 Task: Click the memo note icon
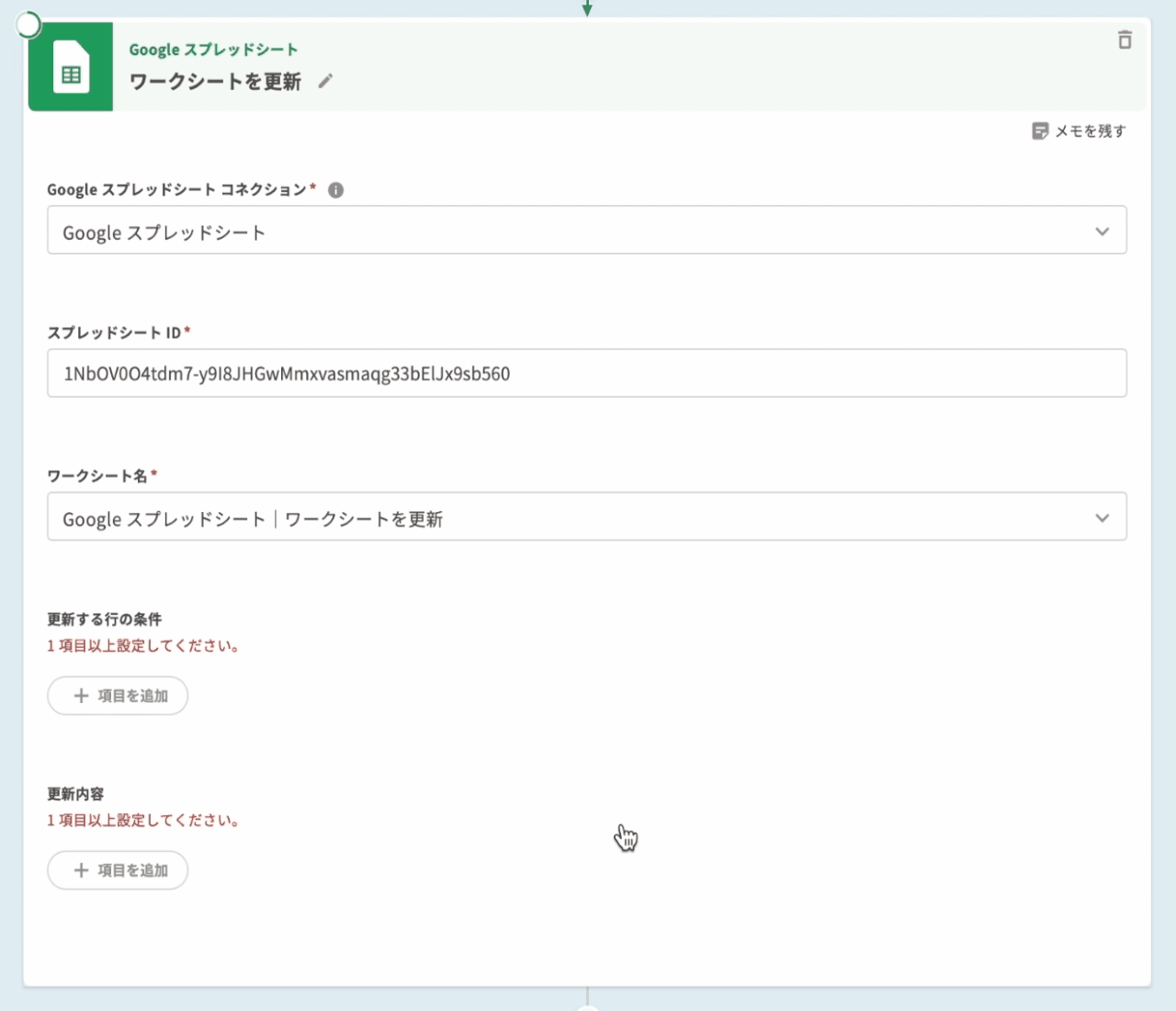[x=1040, y=131]
